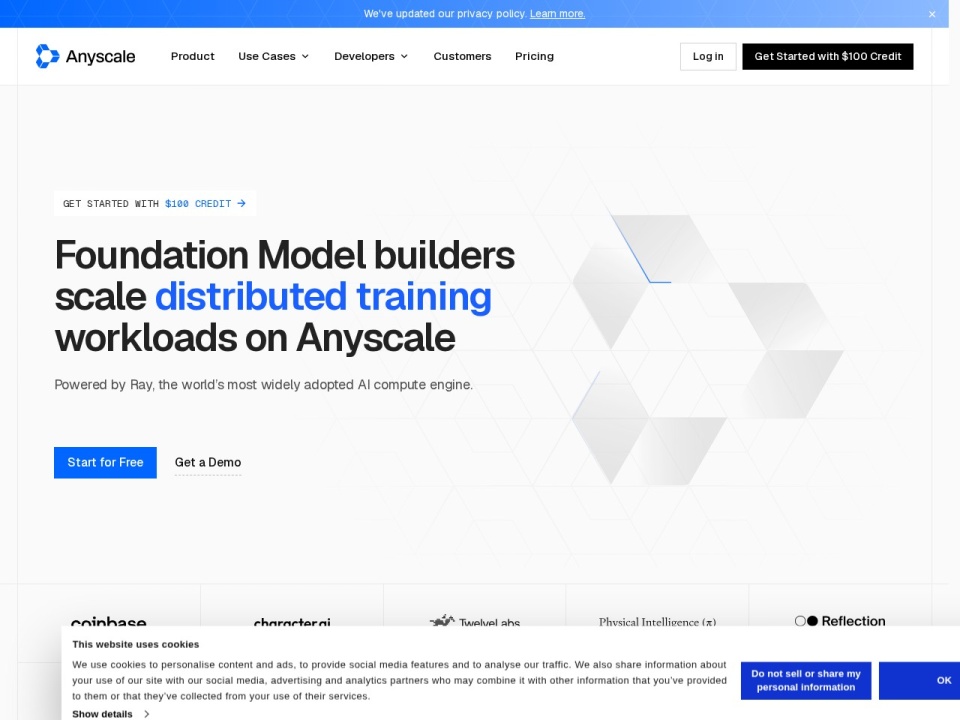
Task: Go to the Customers page
Action: (462, 56)
